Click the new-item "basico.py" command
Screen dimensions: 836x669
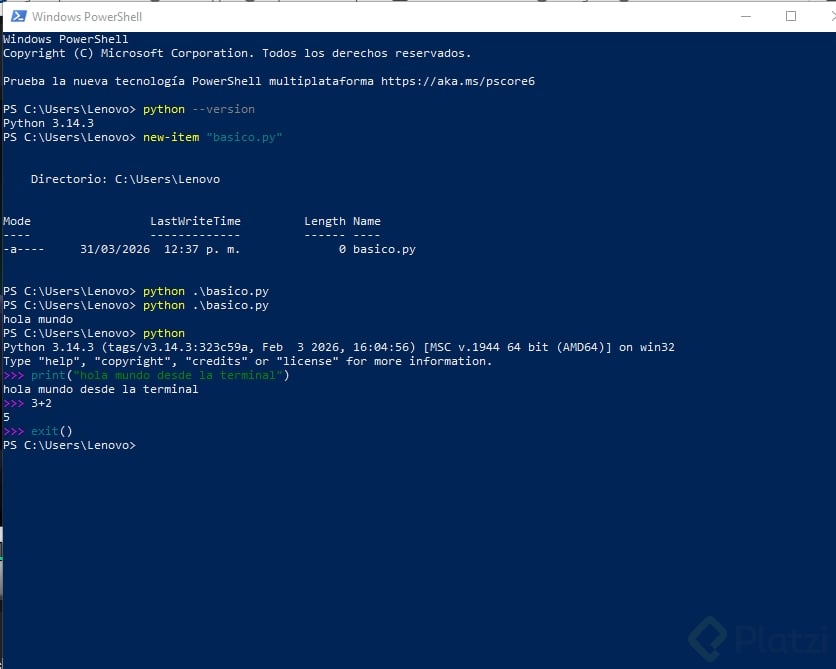click(213, 138)
